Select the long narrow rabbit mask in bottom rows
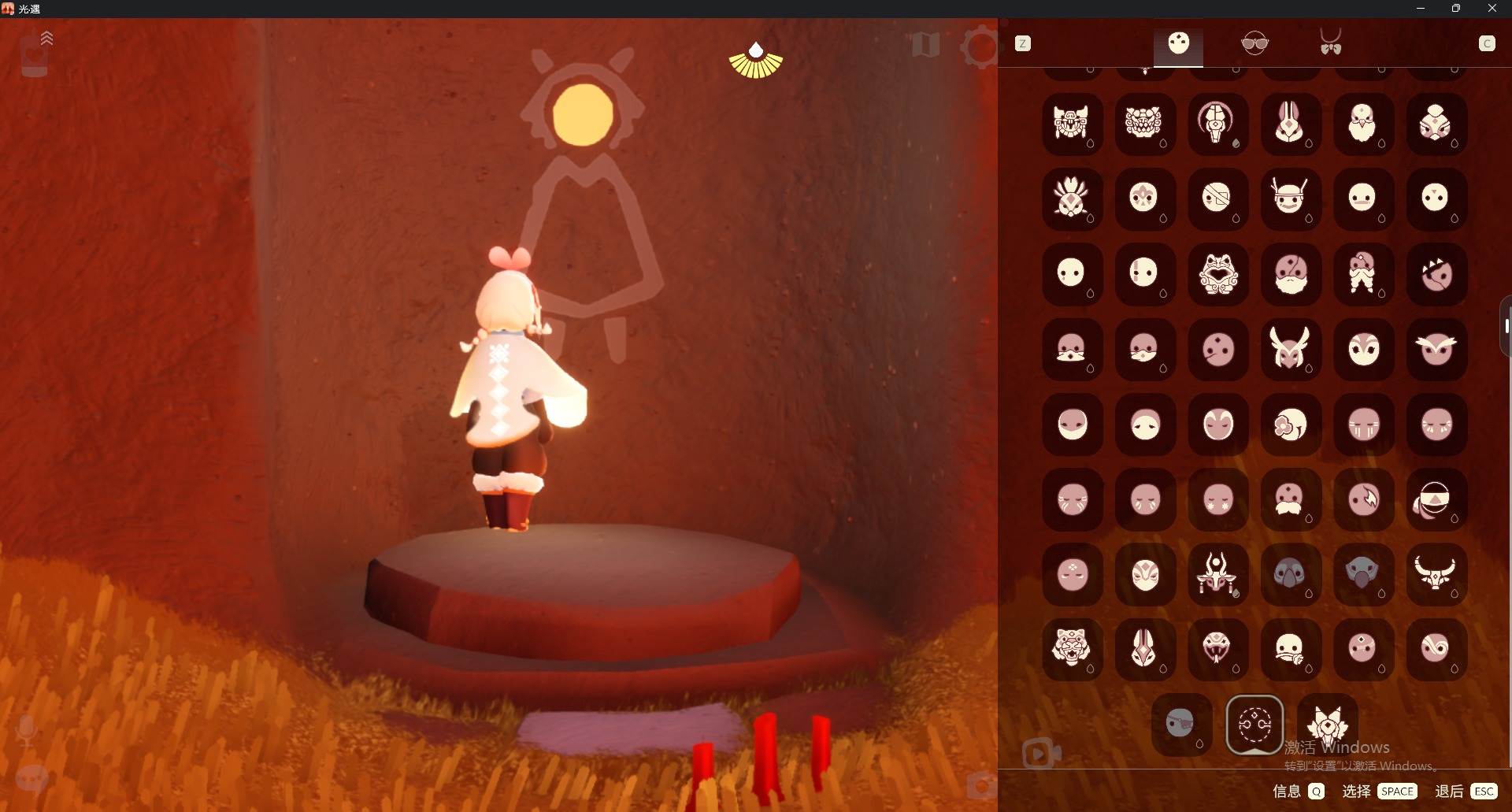Viewport: 1512px width, 812px height. (1145, 648)
